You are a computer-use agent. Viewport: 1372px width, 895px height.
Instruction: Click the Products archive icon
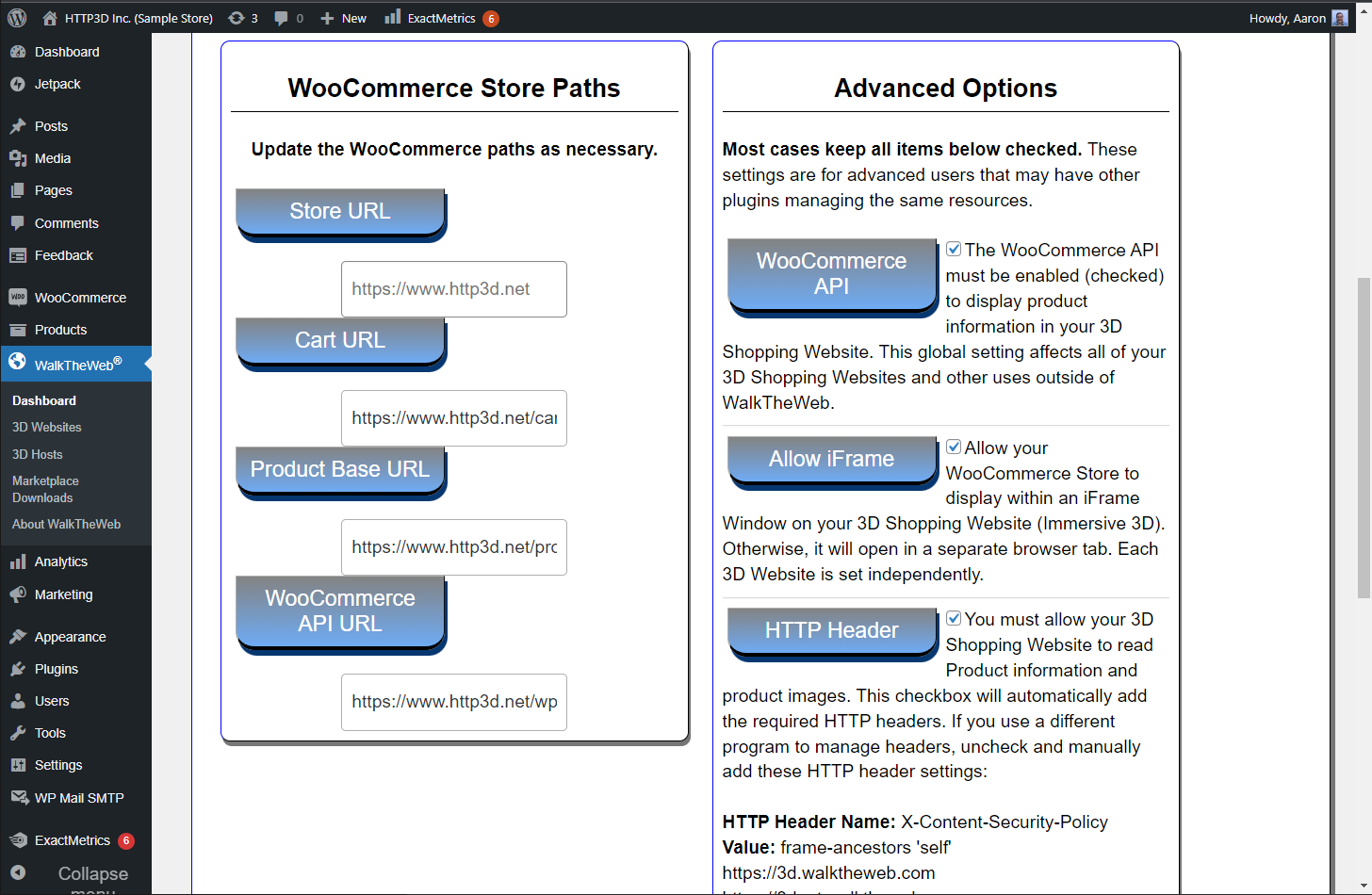coord(18,330)
